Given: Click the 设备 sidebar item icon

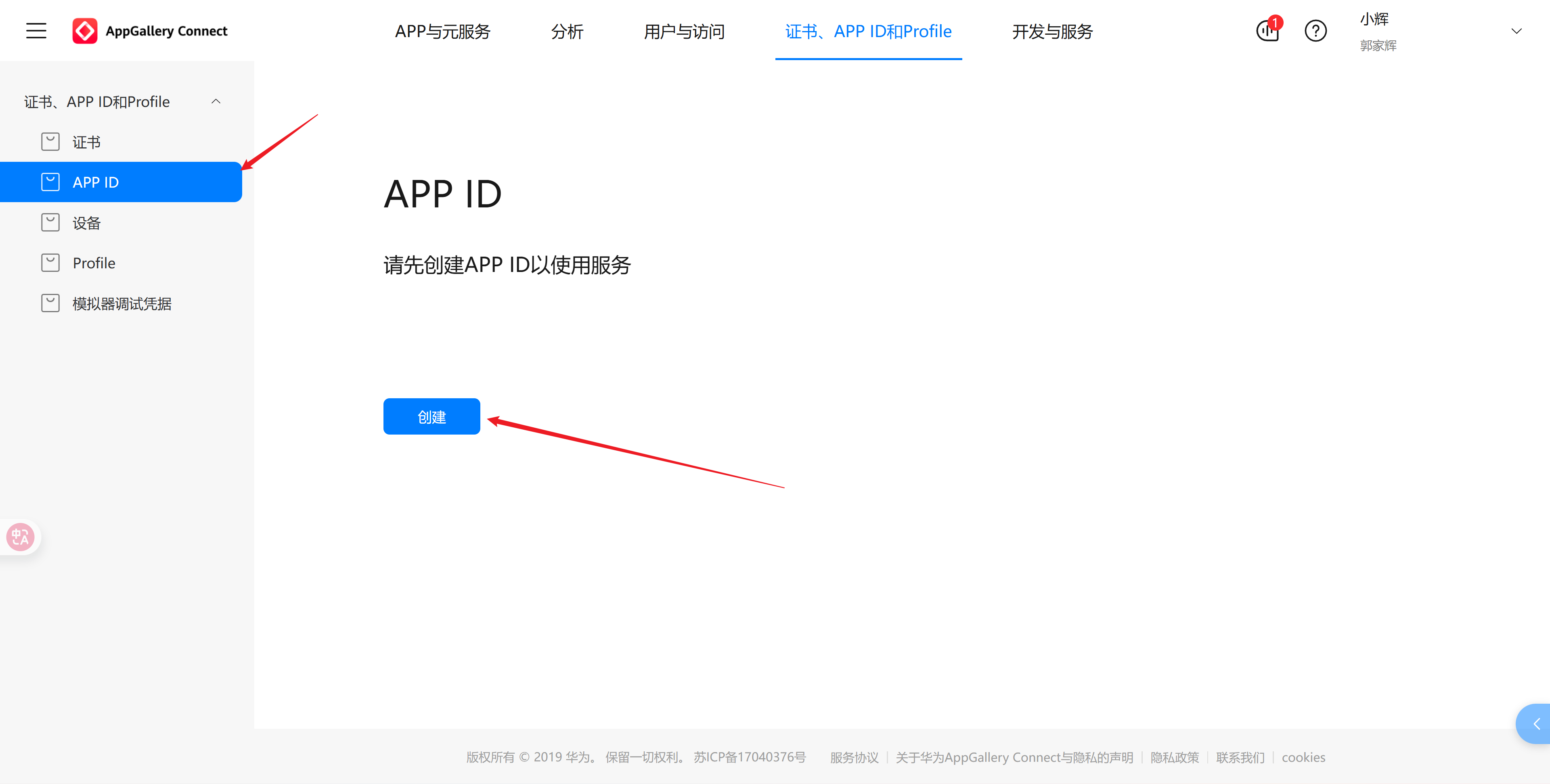Looking at the screenshot, I should click(x=51, y=222).
